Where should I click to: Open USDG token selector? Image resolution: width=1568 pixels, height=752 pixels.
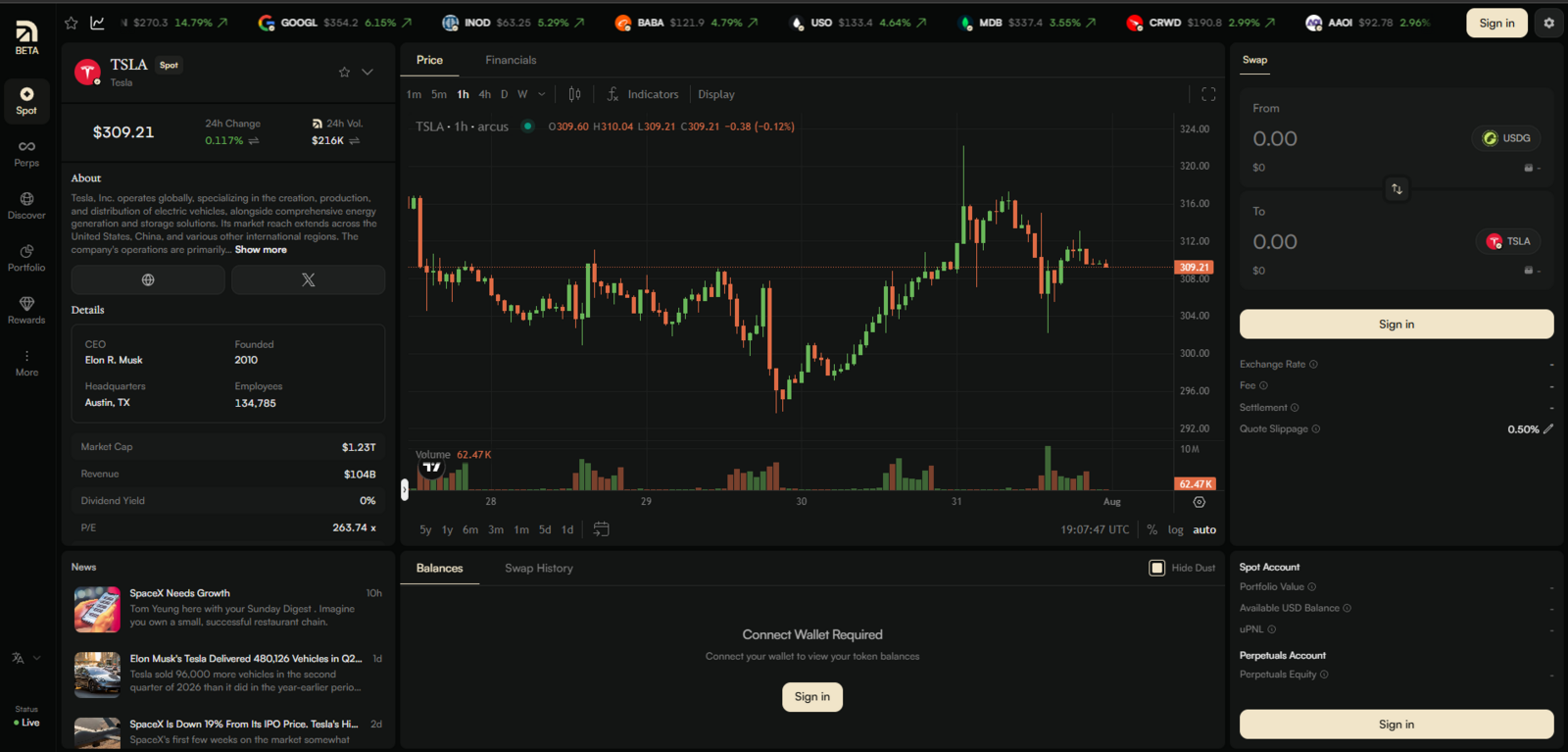[1506, 138]
